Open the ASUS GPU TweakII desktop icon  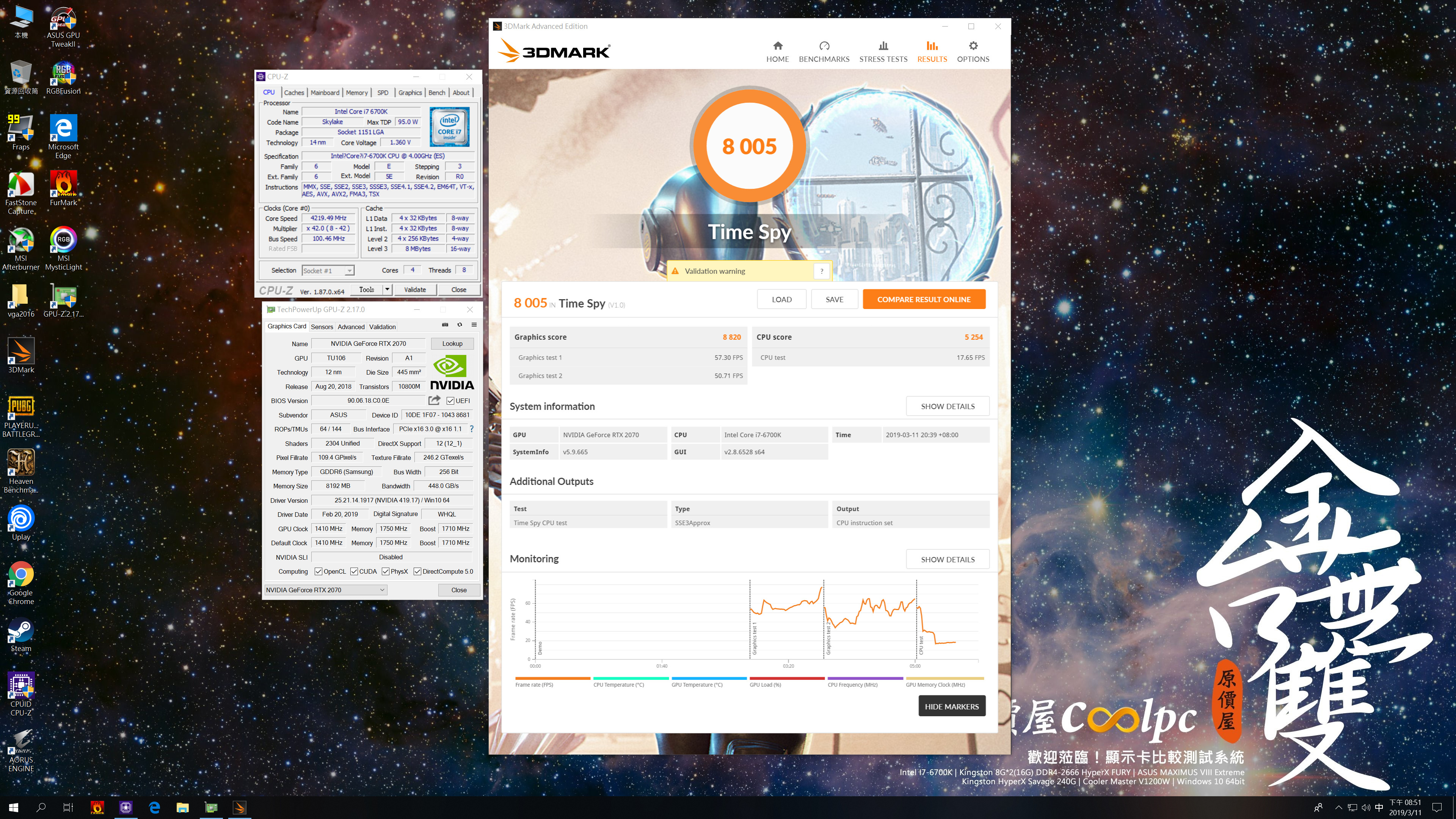click(x=63, y=27)
